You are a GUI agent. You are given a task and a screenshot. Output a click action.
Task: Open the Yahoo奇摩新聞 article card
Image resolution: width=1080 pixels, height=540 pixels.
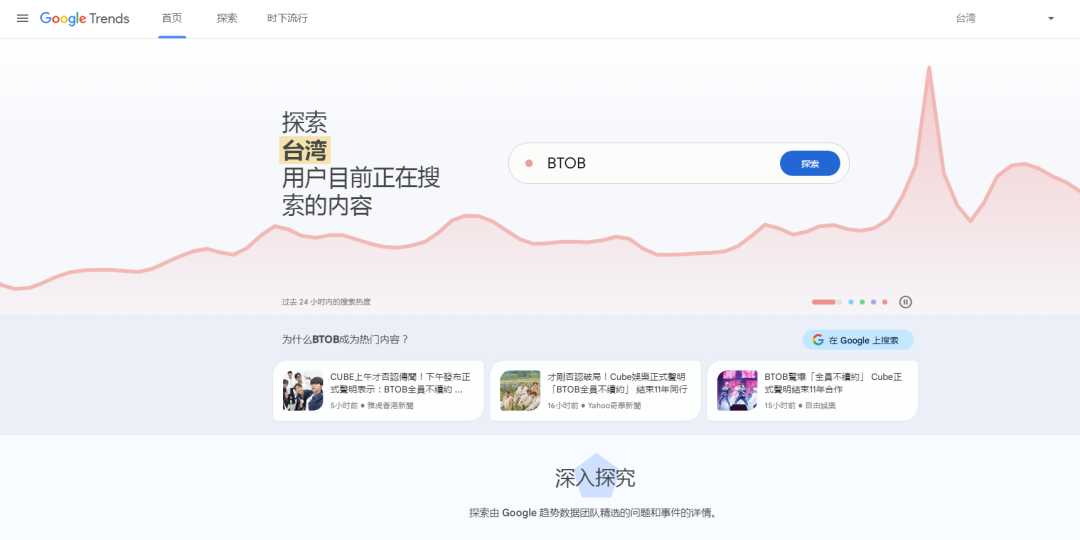[595, 391]
